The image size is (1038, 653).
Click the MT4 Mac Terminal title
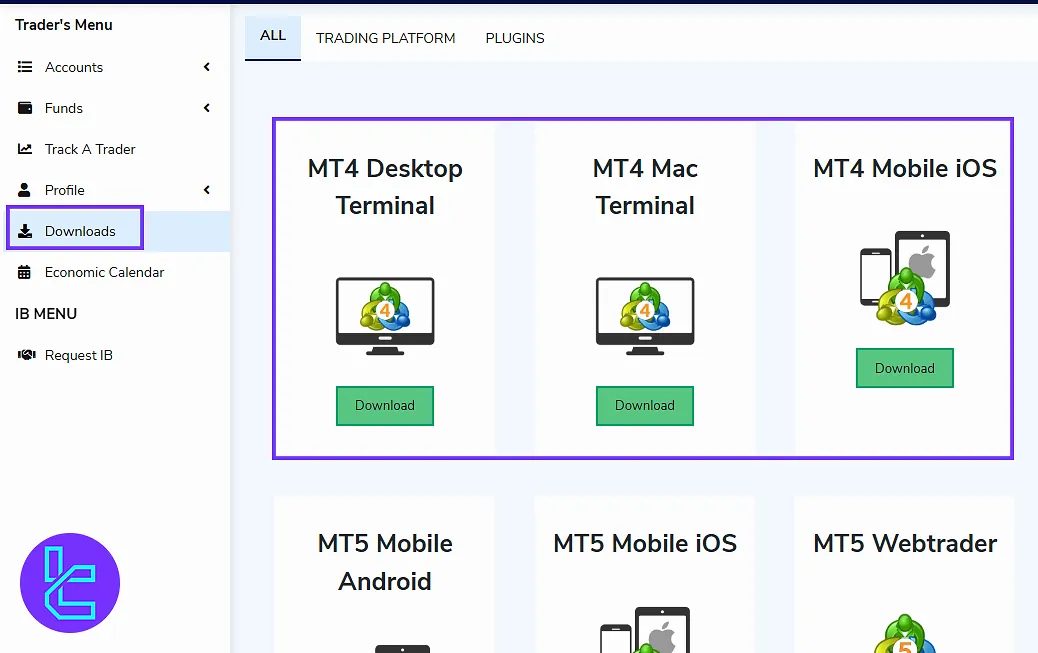[x=645, y=187]
